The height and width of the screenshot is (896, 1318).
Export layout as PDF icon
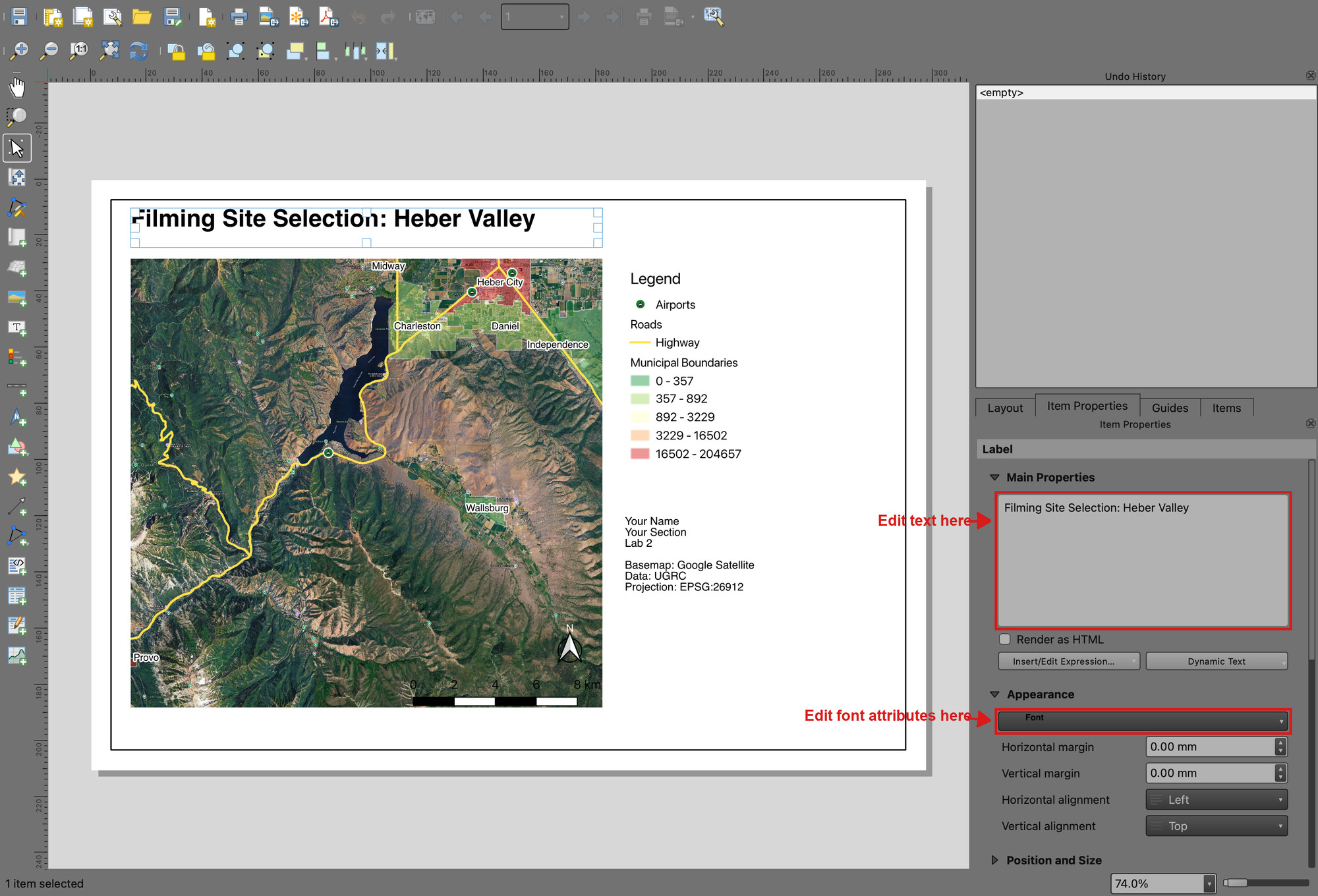click(328, 16)
